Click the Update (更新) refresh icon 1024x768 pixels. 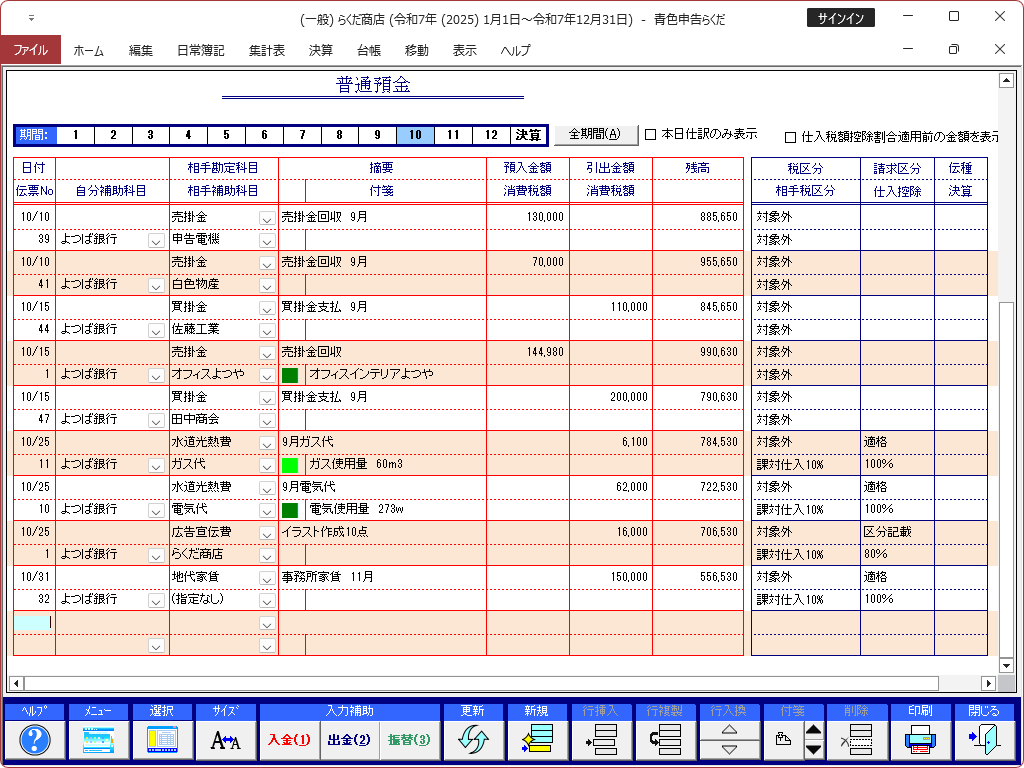(x=473, y=740)
